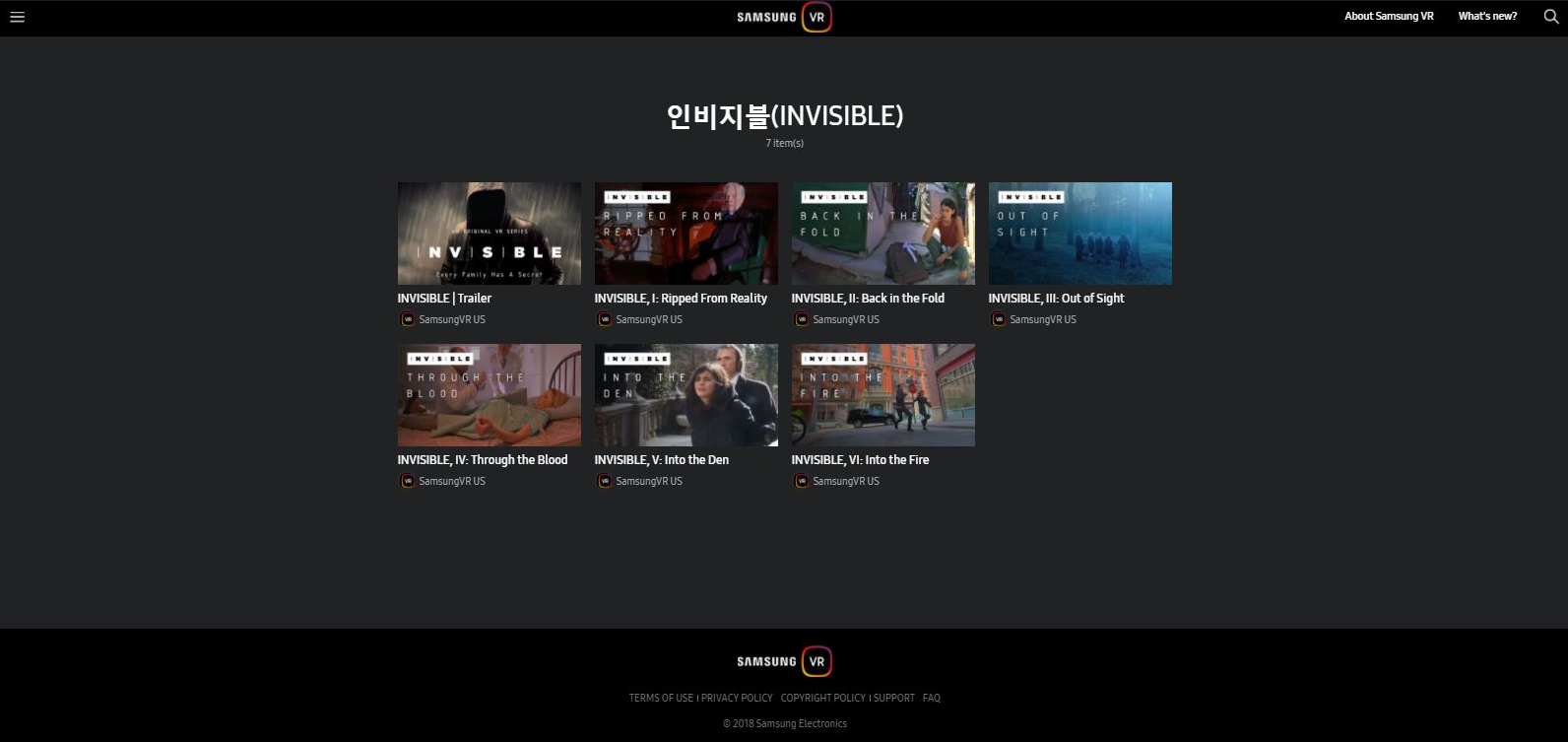This screenshot has width=1568, height=742.
Task: Open SamsungVR US channel under Into the Fire
Action: pyautogui.click(x=846, y=481)
